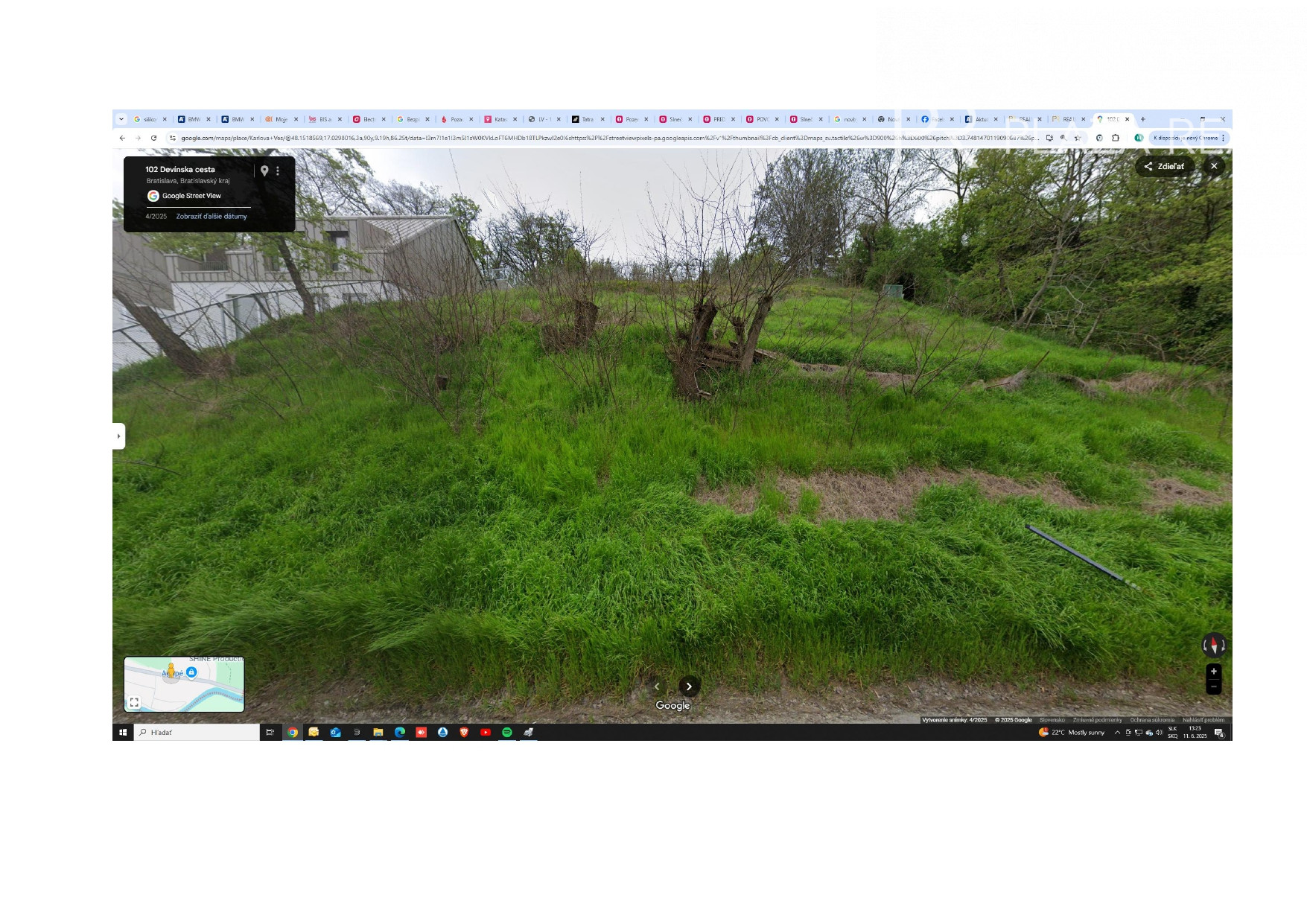Zoom in with the plus button
The width and height of the screenshot is (1307, 924).
click(1213, 672)
